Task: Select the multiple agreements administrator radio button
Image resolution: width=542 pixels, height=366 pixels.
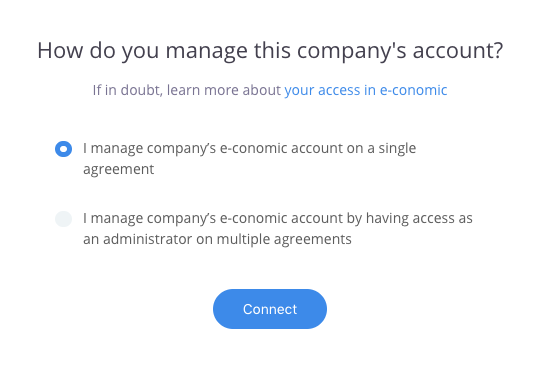Action: click(64, 219)
